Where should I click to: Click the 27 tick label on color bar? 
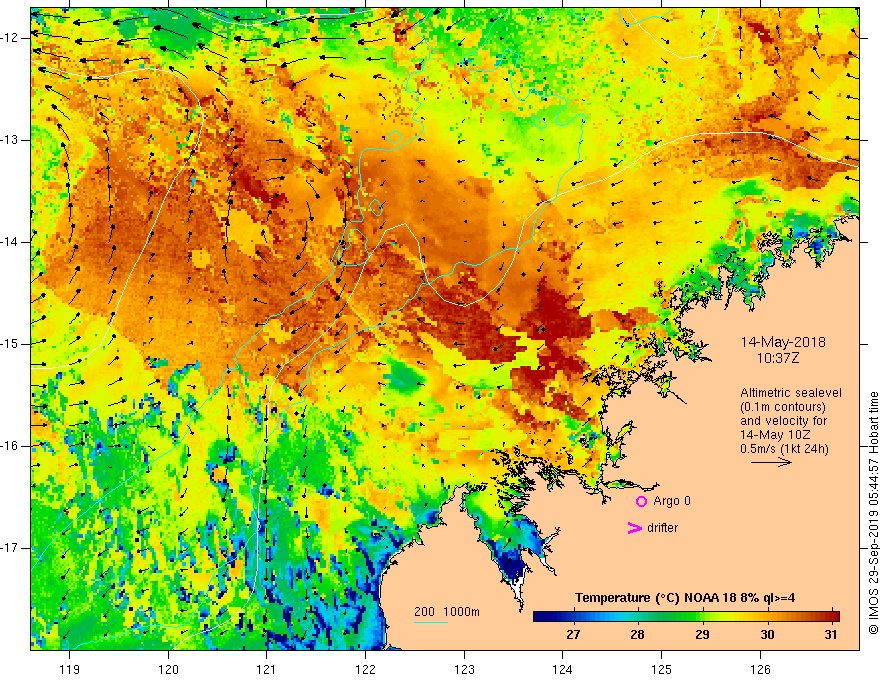573,635
